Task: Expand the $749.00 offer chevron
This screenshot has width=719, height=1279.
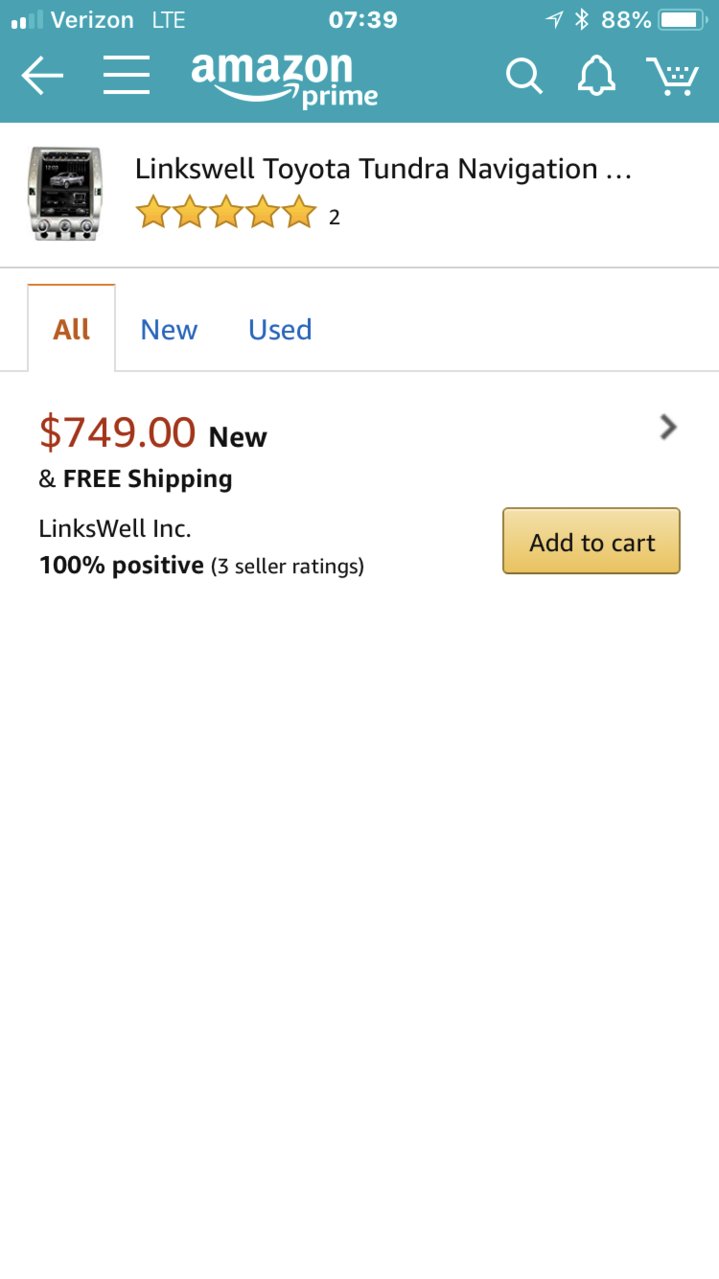Action: pyautogui.click(x=668, y=428)
